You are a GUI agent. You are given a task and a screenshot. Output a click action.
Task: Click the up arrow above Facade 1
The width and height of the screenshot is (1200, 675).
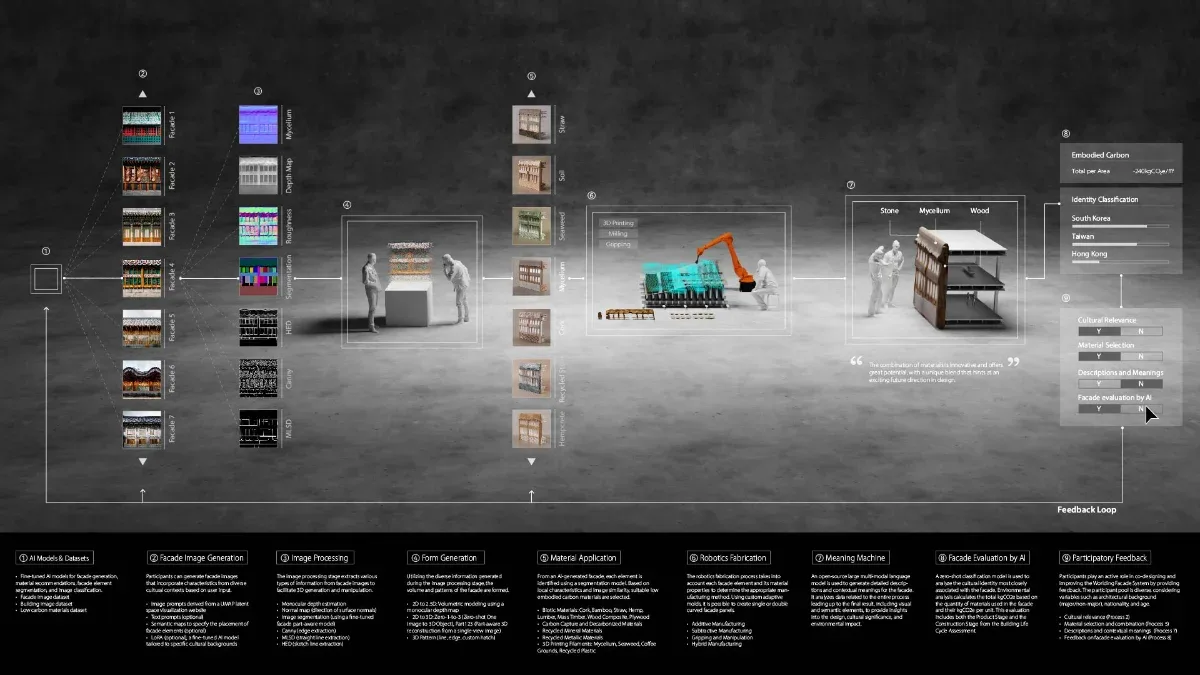pyautogui.click(x=143, y=94)
